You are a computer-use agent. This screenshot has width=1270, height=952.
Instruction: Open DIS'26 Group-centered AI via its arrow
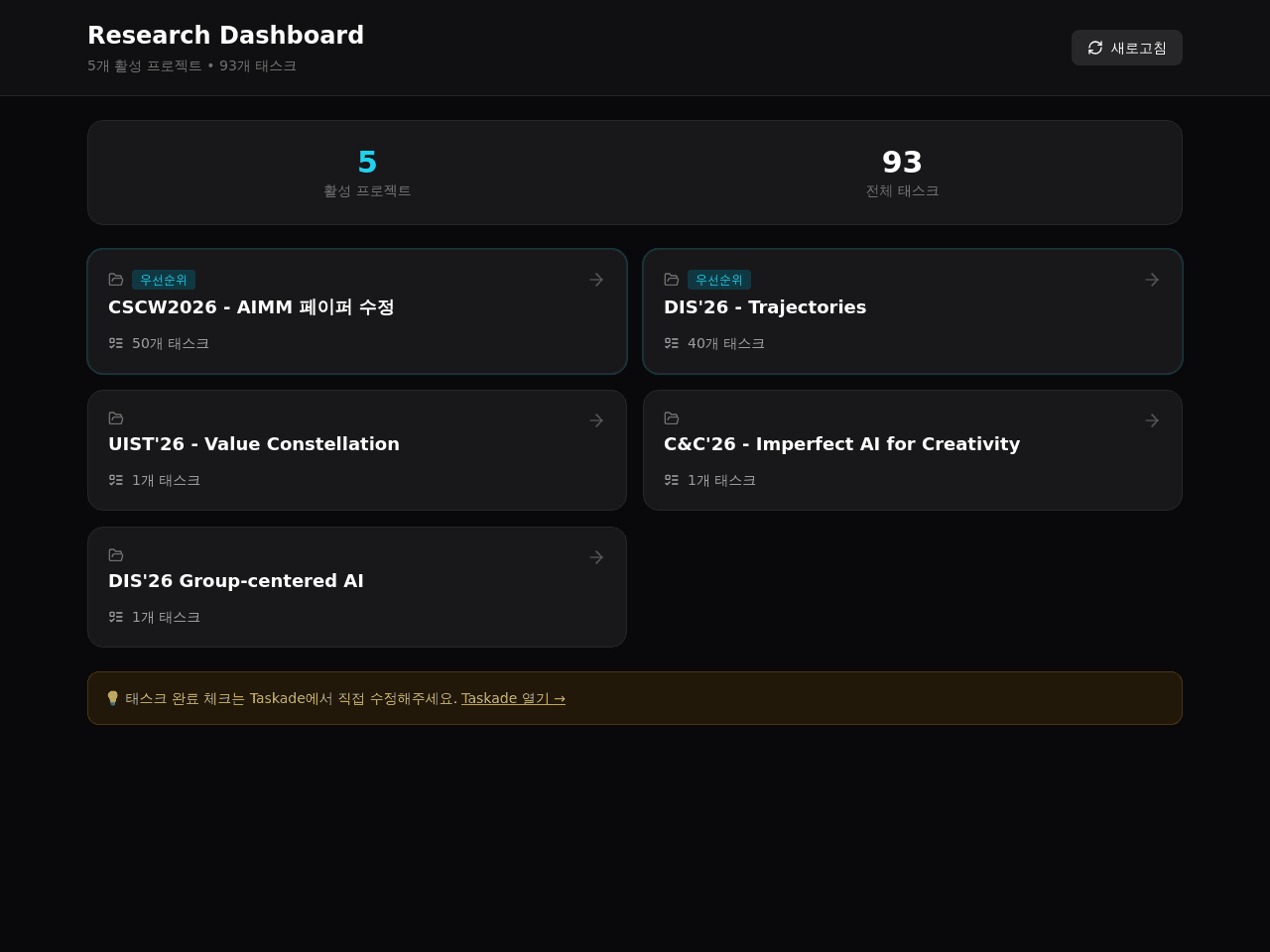point(596,557)
